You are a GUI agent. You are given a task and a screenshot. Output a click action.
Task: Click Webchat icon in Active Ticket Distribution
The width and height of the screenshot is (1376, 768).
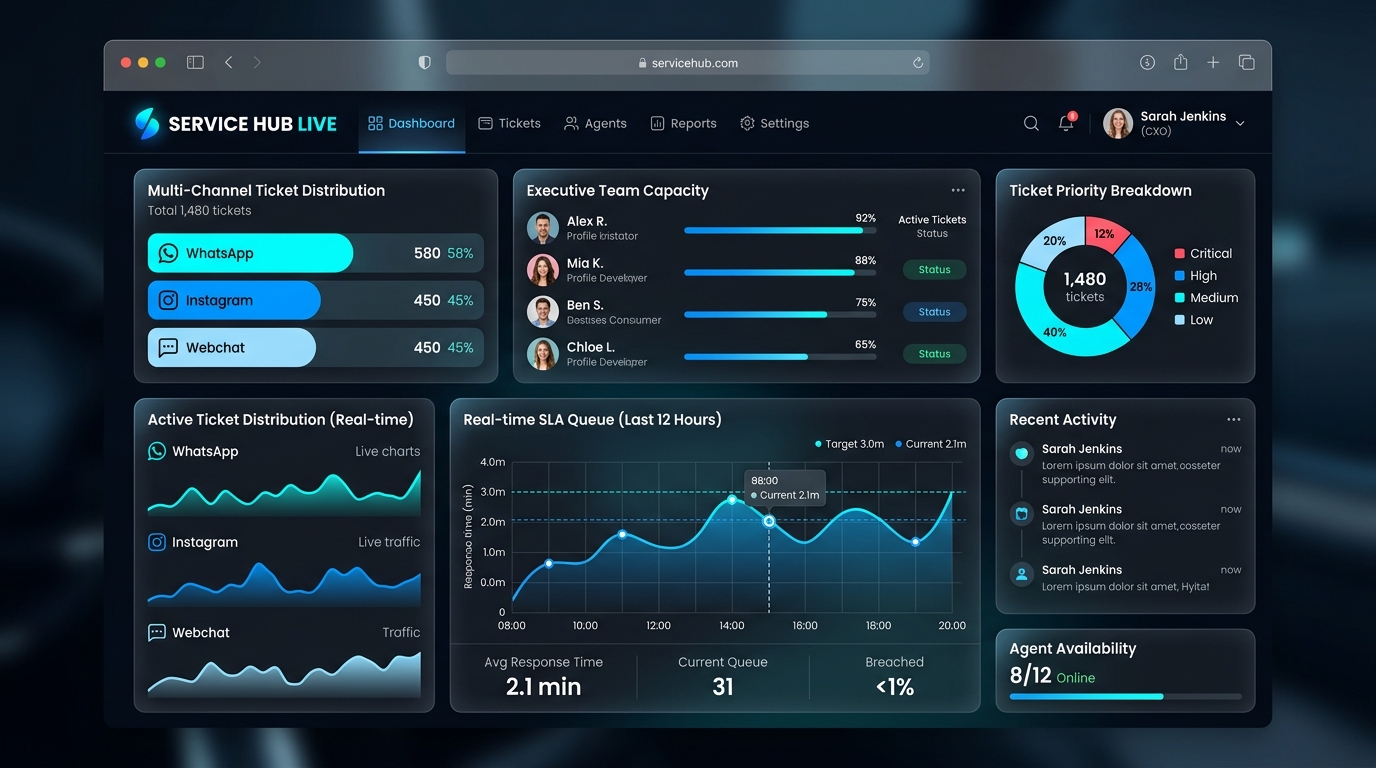[x=157, y=632]
